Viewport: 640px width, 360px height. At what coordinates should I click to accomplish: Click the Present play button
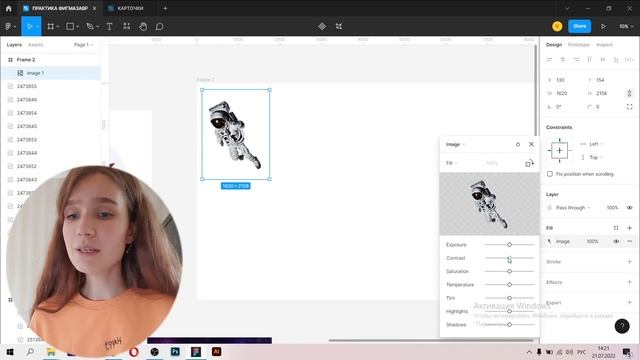click(603, 27)
